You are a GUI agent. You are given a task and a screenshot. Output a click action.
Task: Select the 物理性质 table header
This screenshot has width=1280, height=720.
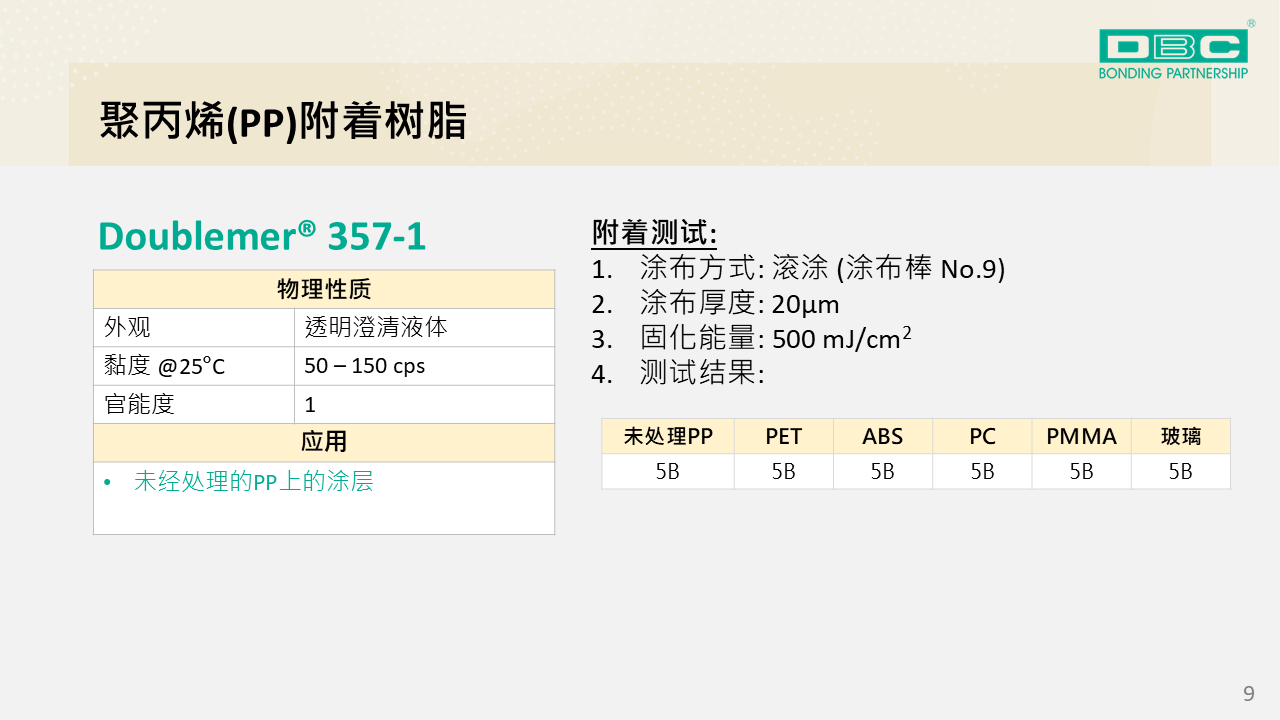point(324,290)
